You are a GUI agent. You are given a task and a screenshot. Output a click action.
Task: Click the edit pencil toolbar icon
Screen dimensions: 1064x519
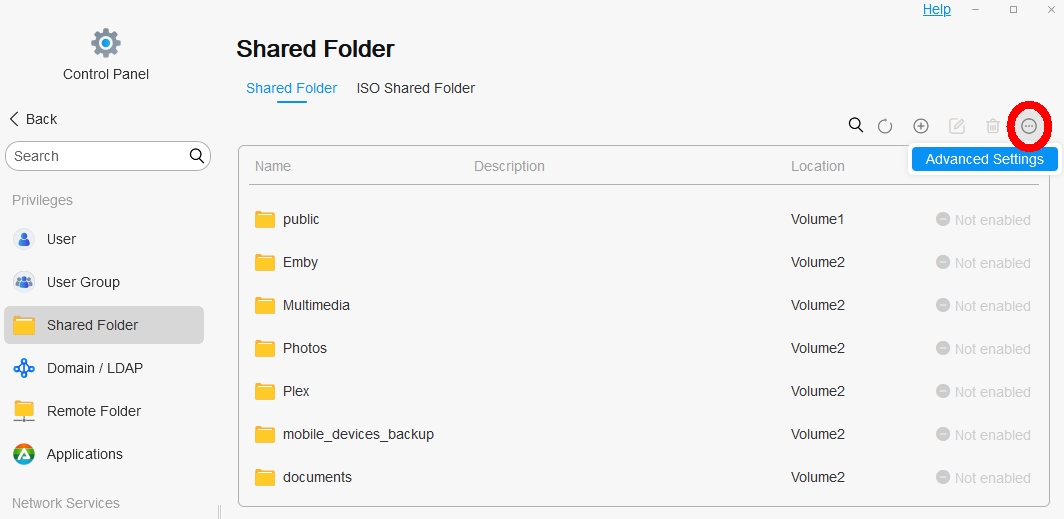click(957, 126)
